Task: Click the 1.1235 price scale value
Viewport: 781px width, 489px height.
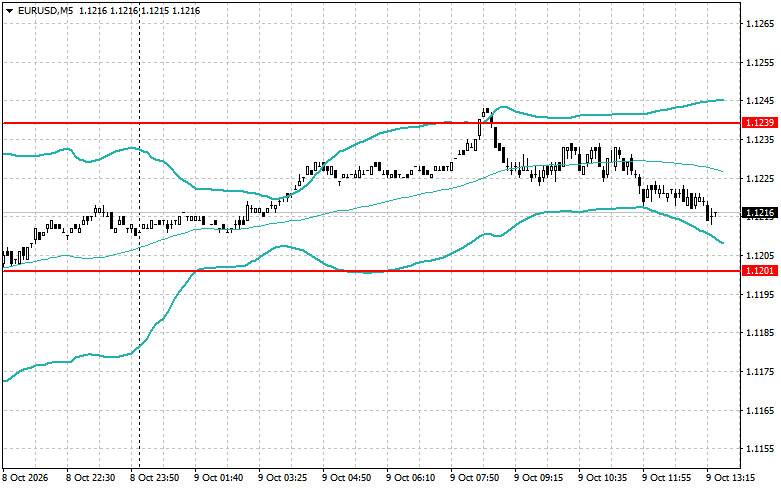Action: [x=760, y=140]
